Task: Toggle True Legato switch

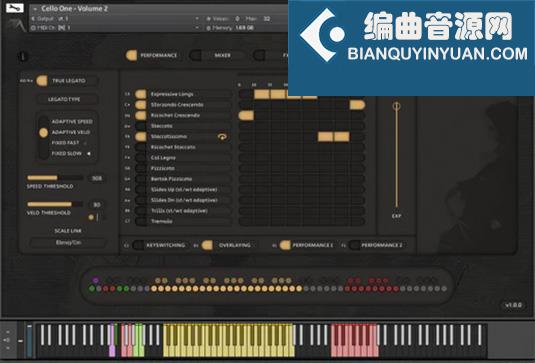Action: pos(42,81)
